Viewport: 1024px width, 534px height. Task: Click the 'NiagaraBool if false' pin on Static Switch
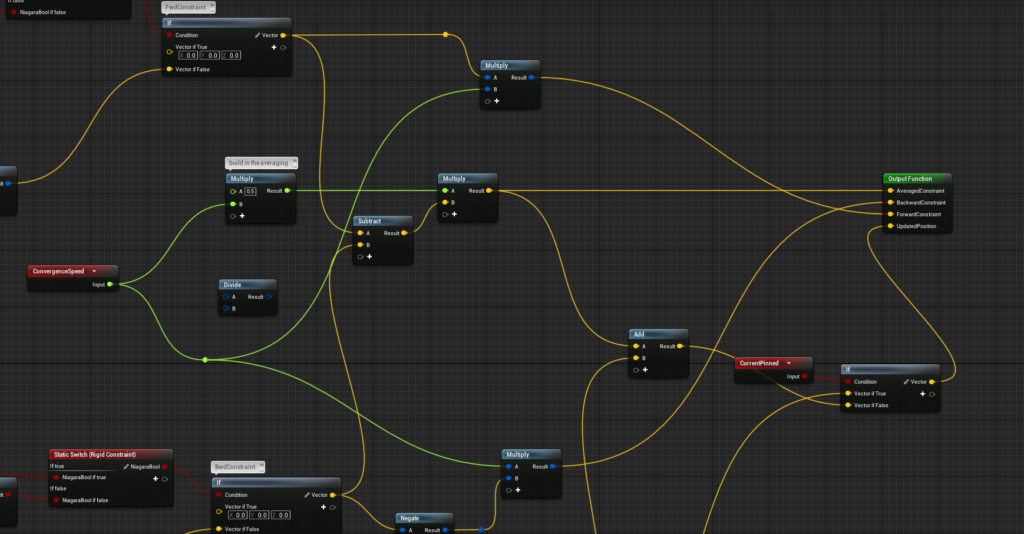pos(56,501)
